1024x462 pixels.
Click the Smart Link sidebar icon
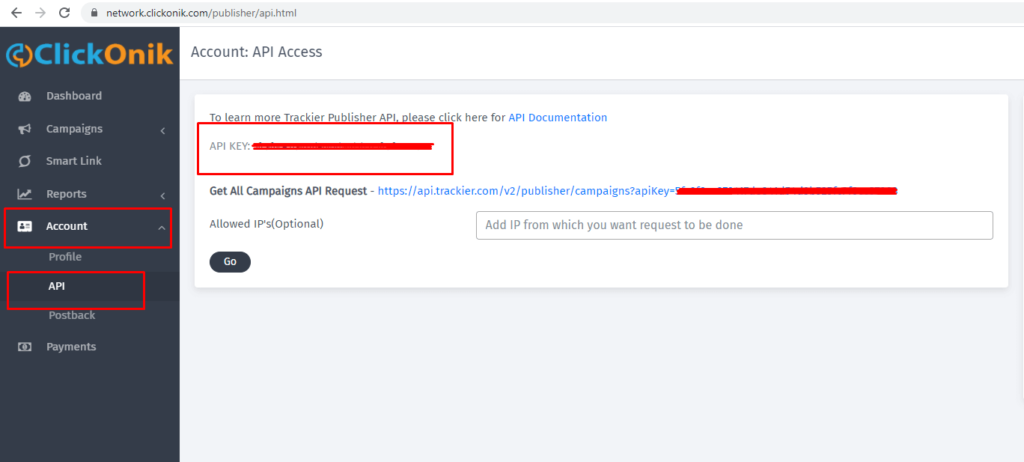(25, 161)
